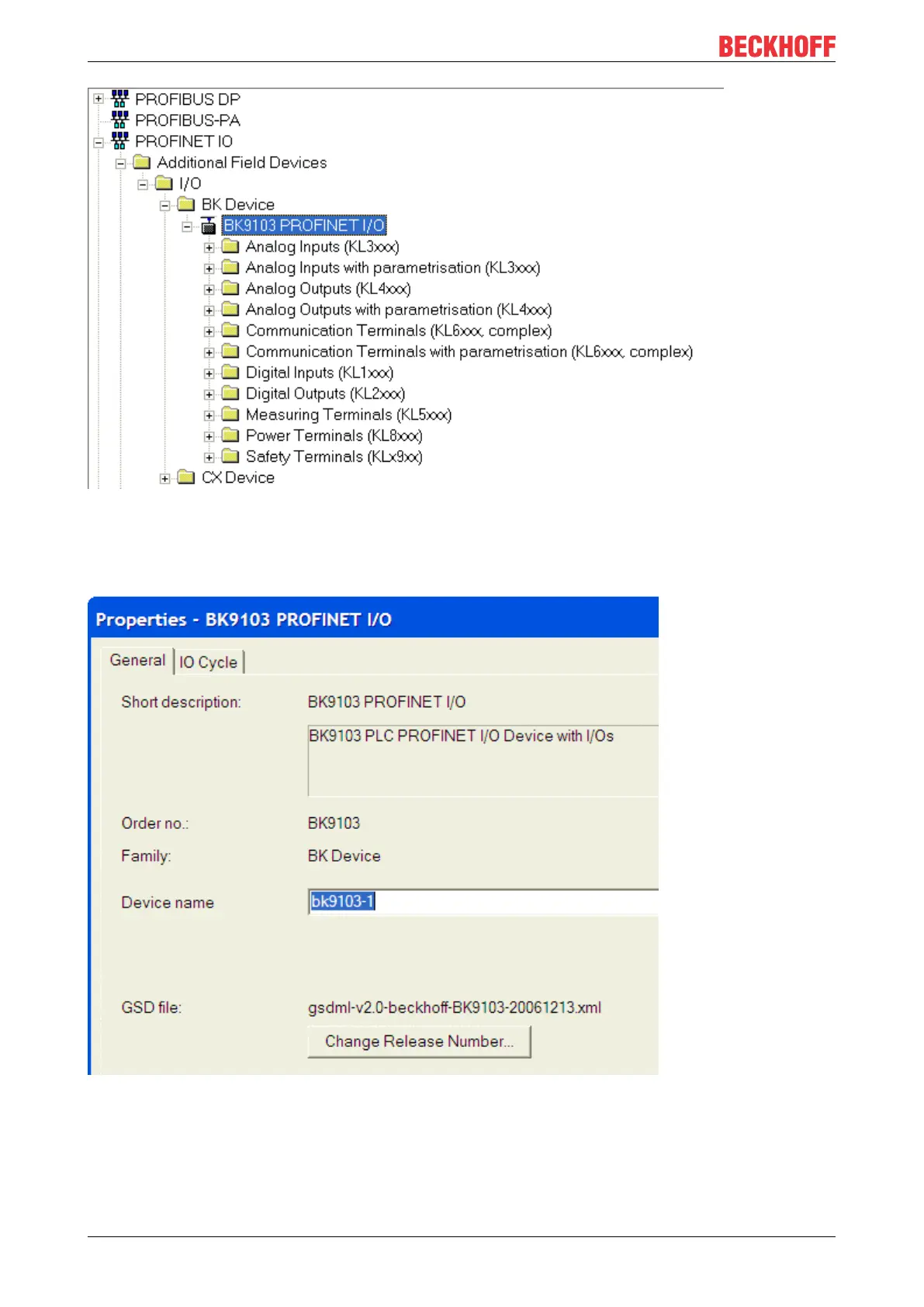
Task: Click the PROFIBUS DP network icon
Action: pos(119,99)
